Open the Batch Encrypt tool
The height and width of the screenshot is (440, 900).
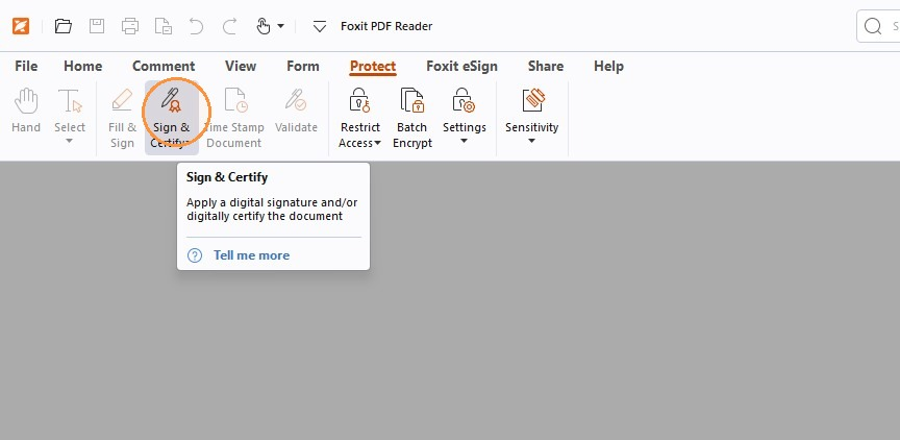412,118
